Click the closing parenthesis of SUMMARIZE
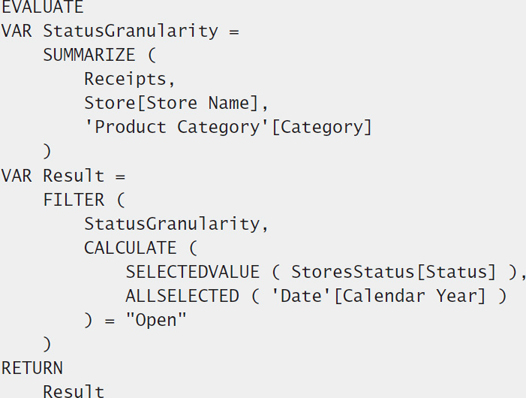 coord(47,151)
